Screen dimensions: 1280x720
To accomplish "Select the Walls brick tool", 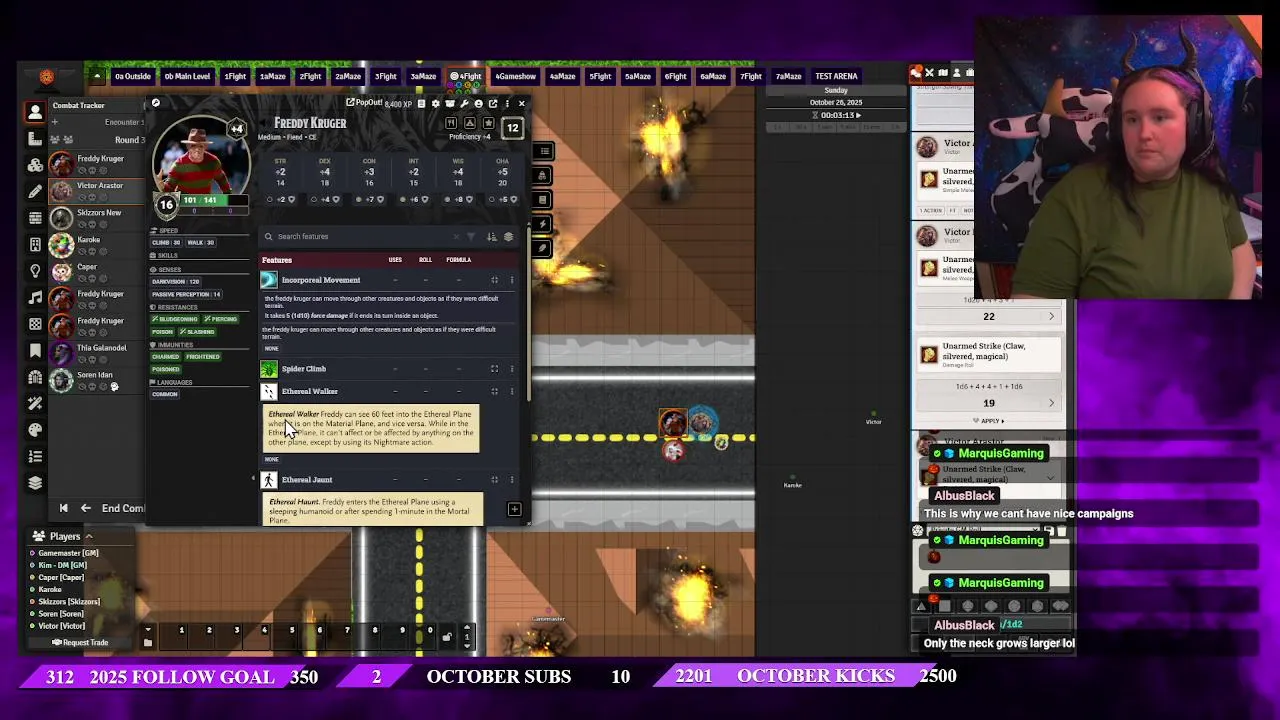I will coord(35,218).
